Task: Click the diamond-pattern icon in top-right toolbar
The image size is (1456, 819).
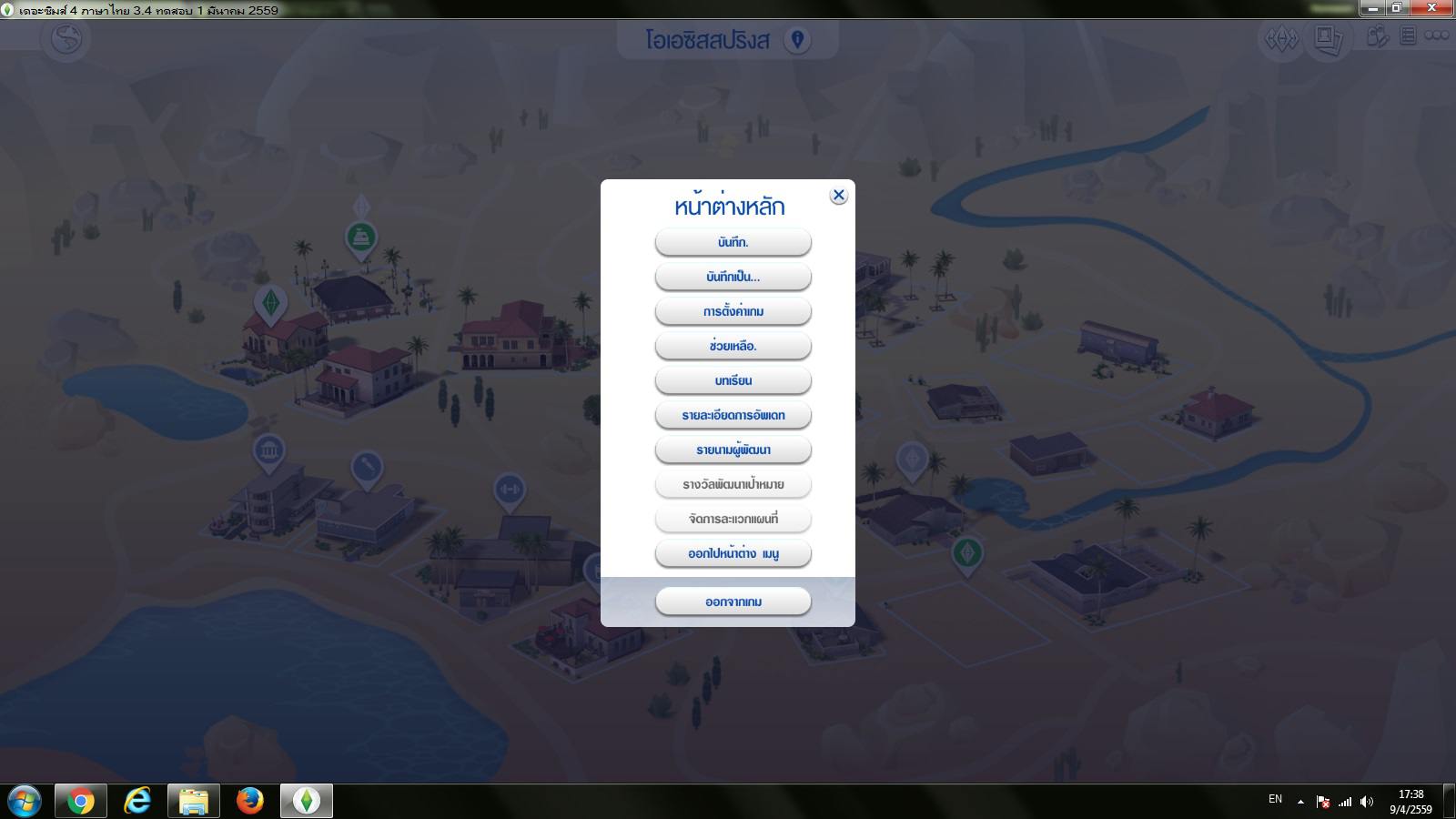Action: click(x=1282, y=39)
